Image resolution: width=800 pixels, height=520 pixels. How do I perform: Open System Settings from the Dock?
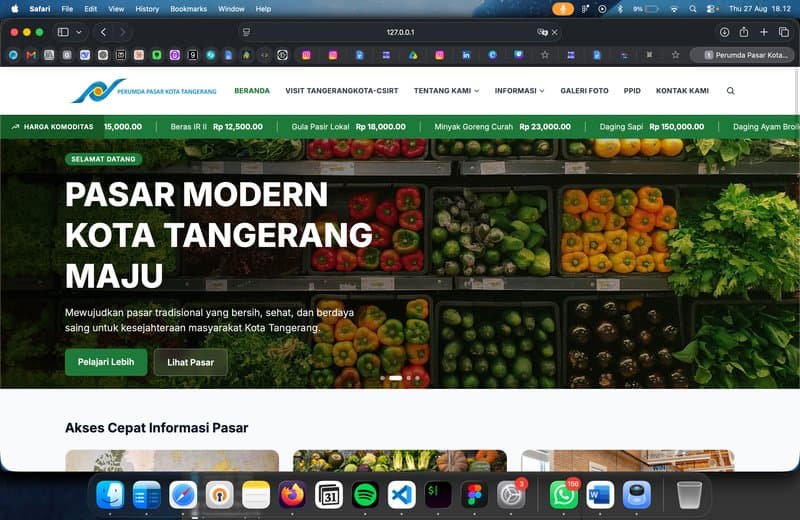(511, 494)
